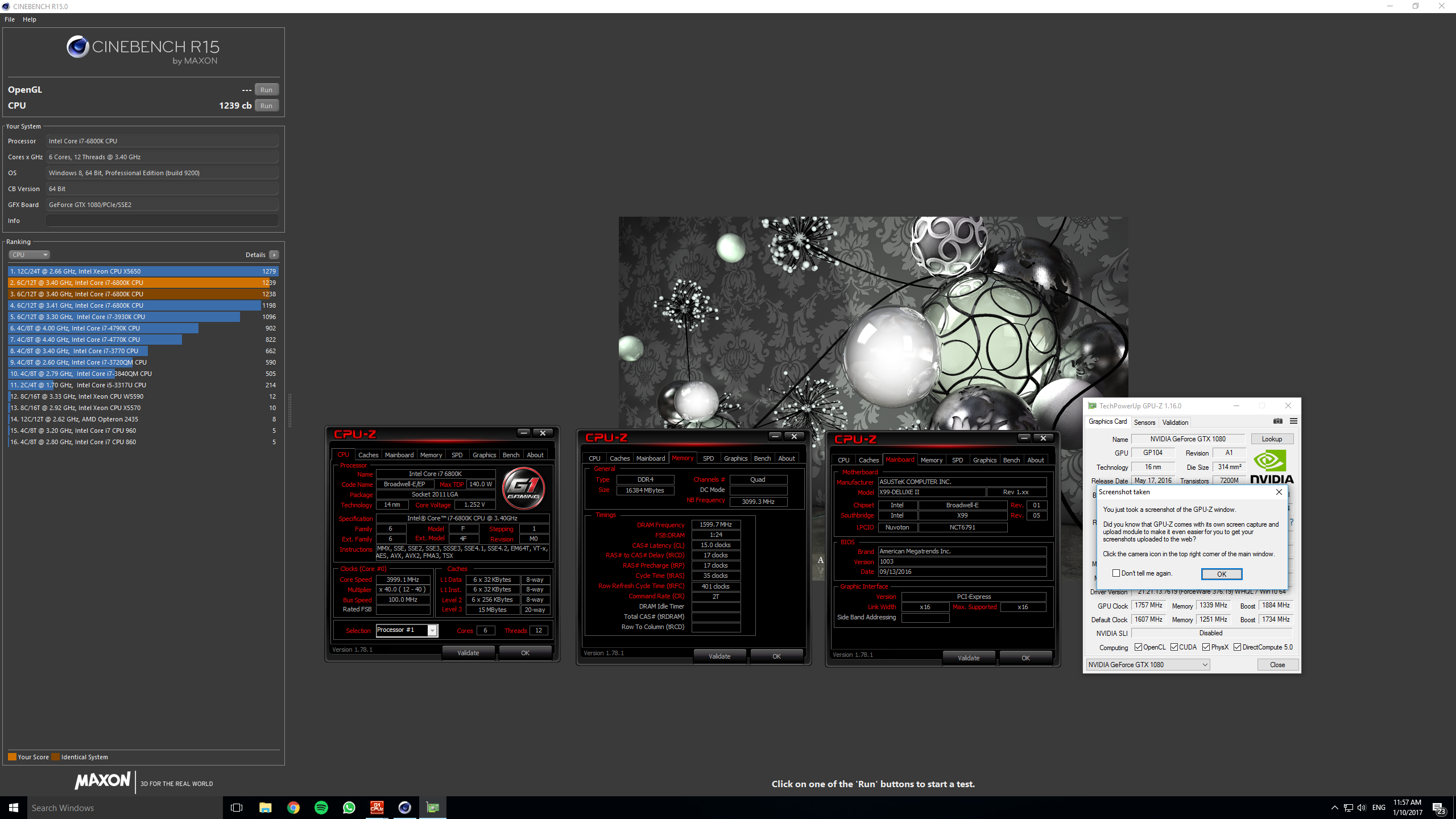Switch to Cinebench via taskbar icon
This screenshot has height=819, width=1456.
[x=404, y=808]
